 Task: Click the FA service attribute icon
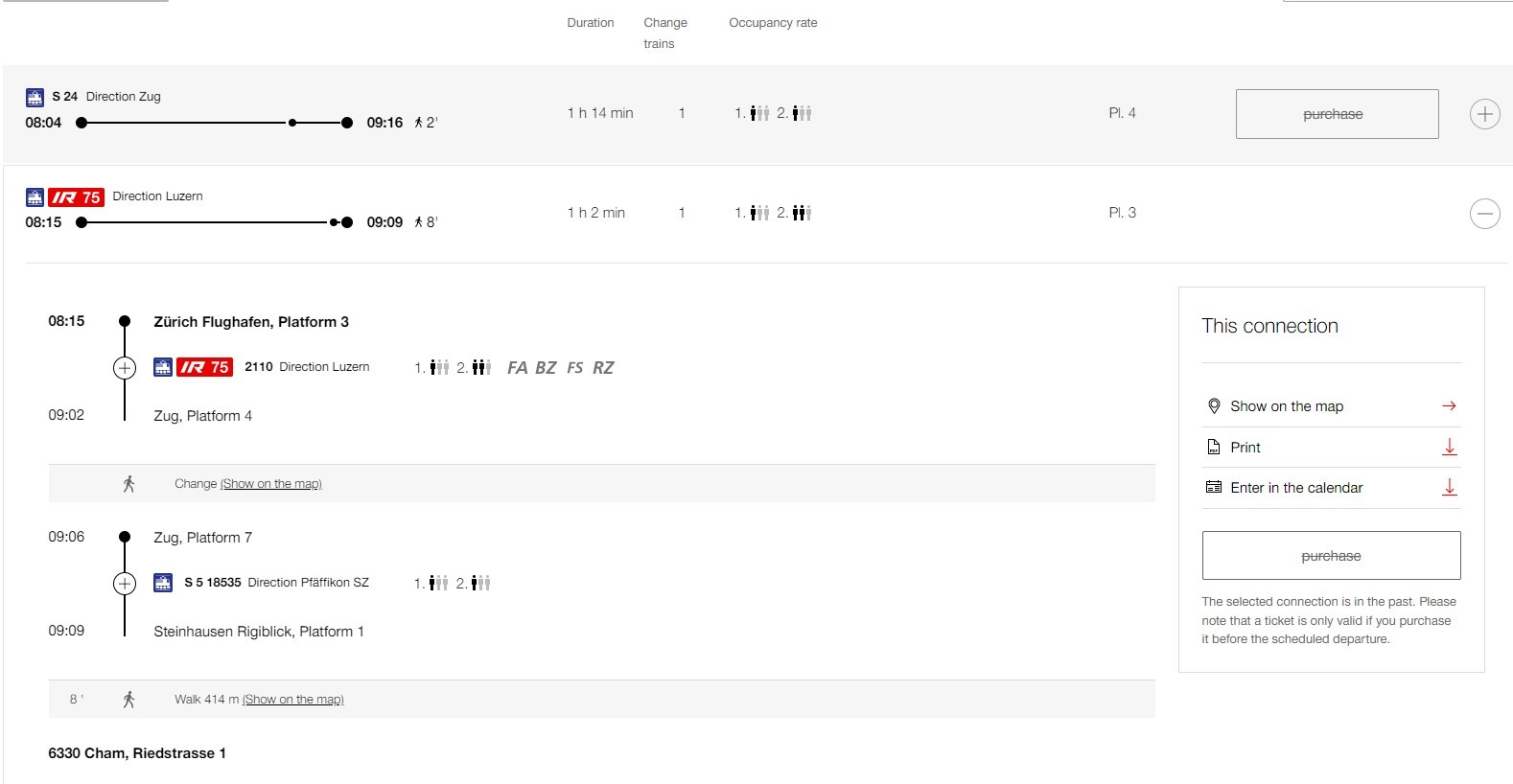point(517,368)
